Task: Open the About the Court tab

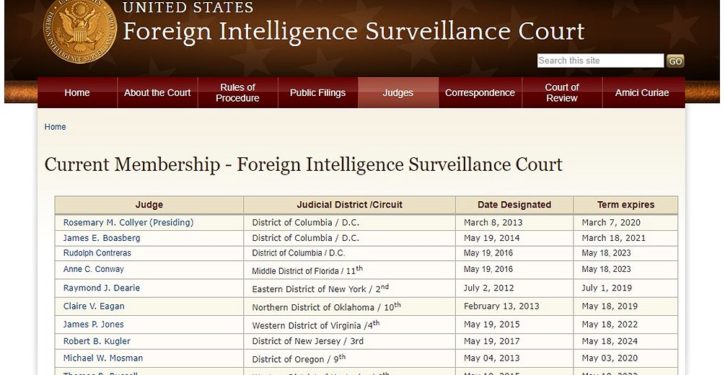Action: pos(157,92)
